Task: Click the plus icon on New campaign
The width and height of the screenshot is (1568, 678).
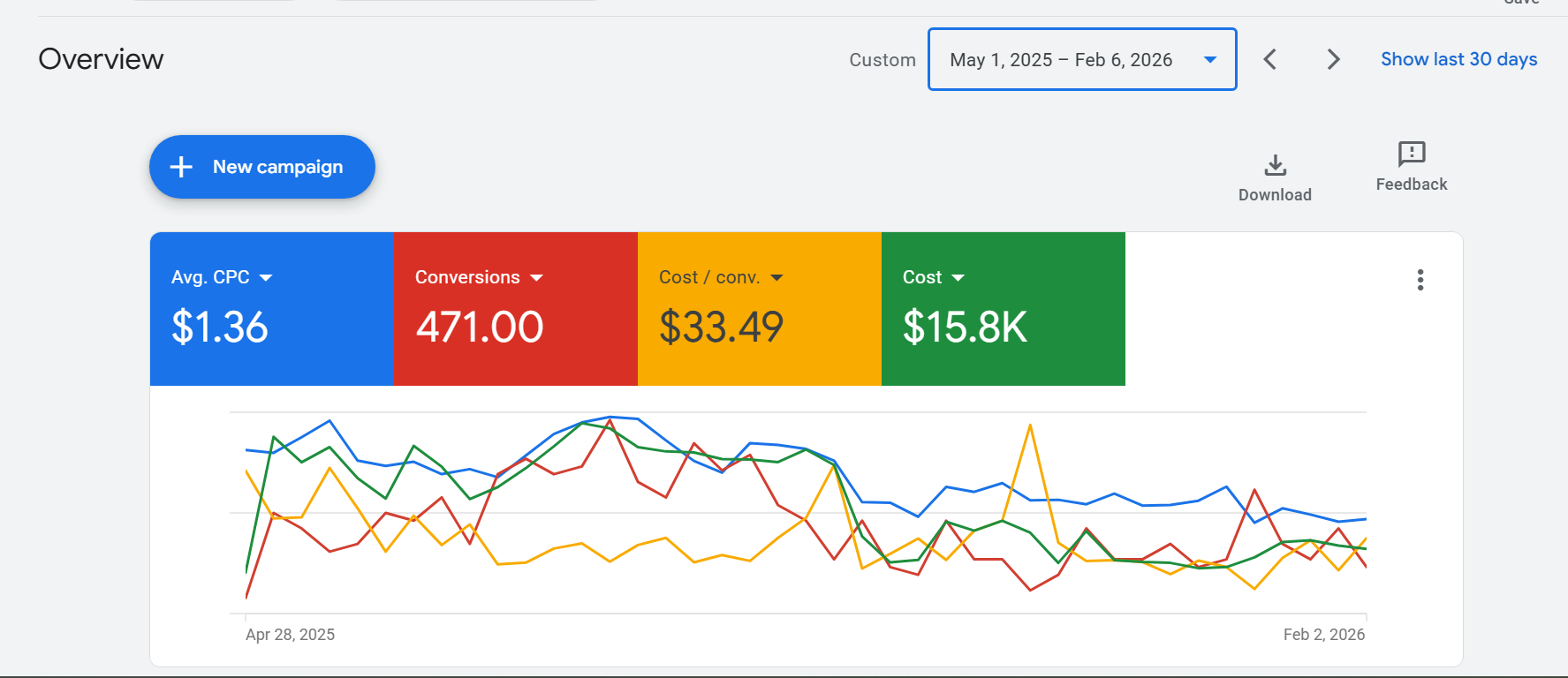Action: pos(181,167)
